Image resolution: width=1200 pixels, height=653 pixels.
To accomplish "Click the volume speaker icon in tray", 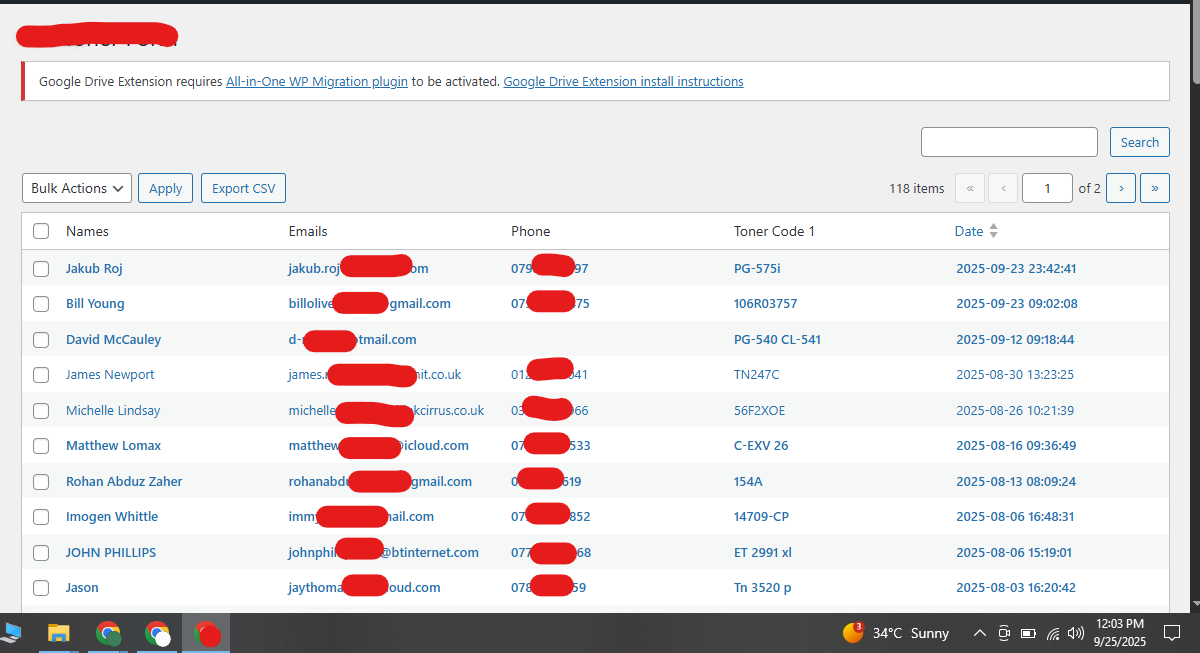I will pyautogui.click(x=1076, y=633).
